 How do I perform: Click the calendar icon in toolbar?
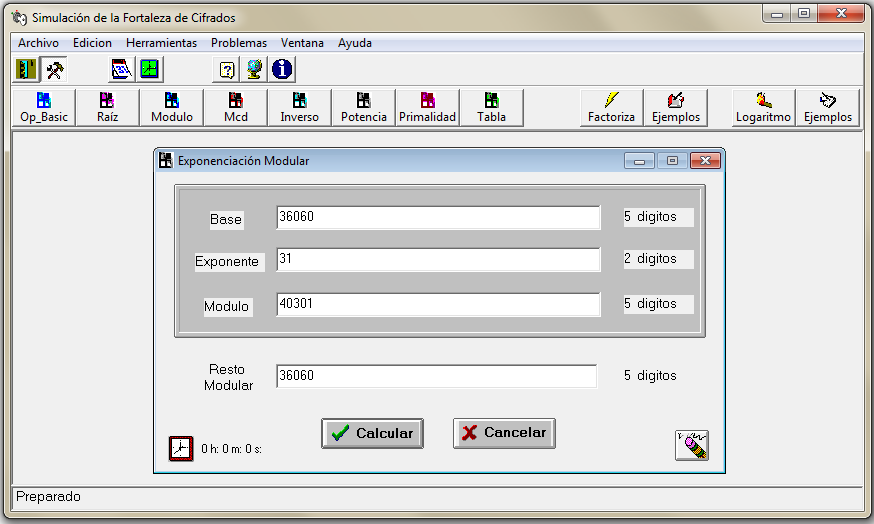click(121, 69)
